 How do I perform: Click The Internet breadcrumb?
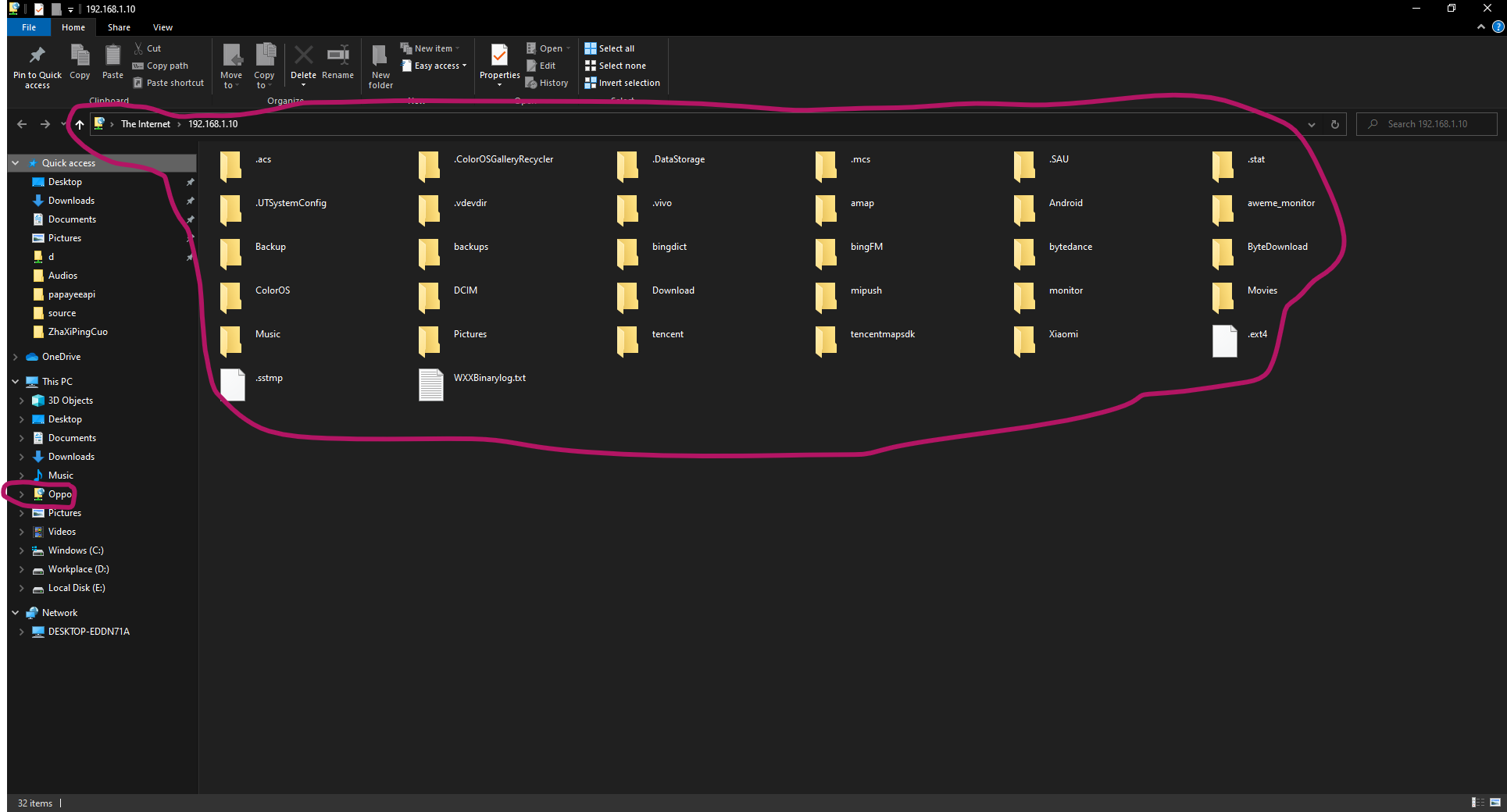(x=145, y=124)
